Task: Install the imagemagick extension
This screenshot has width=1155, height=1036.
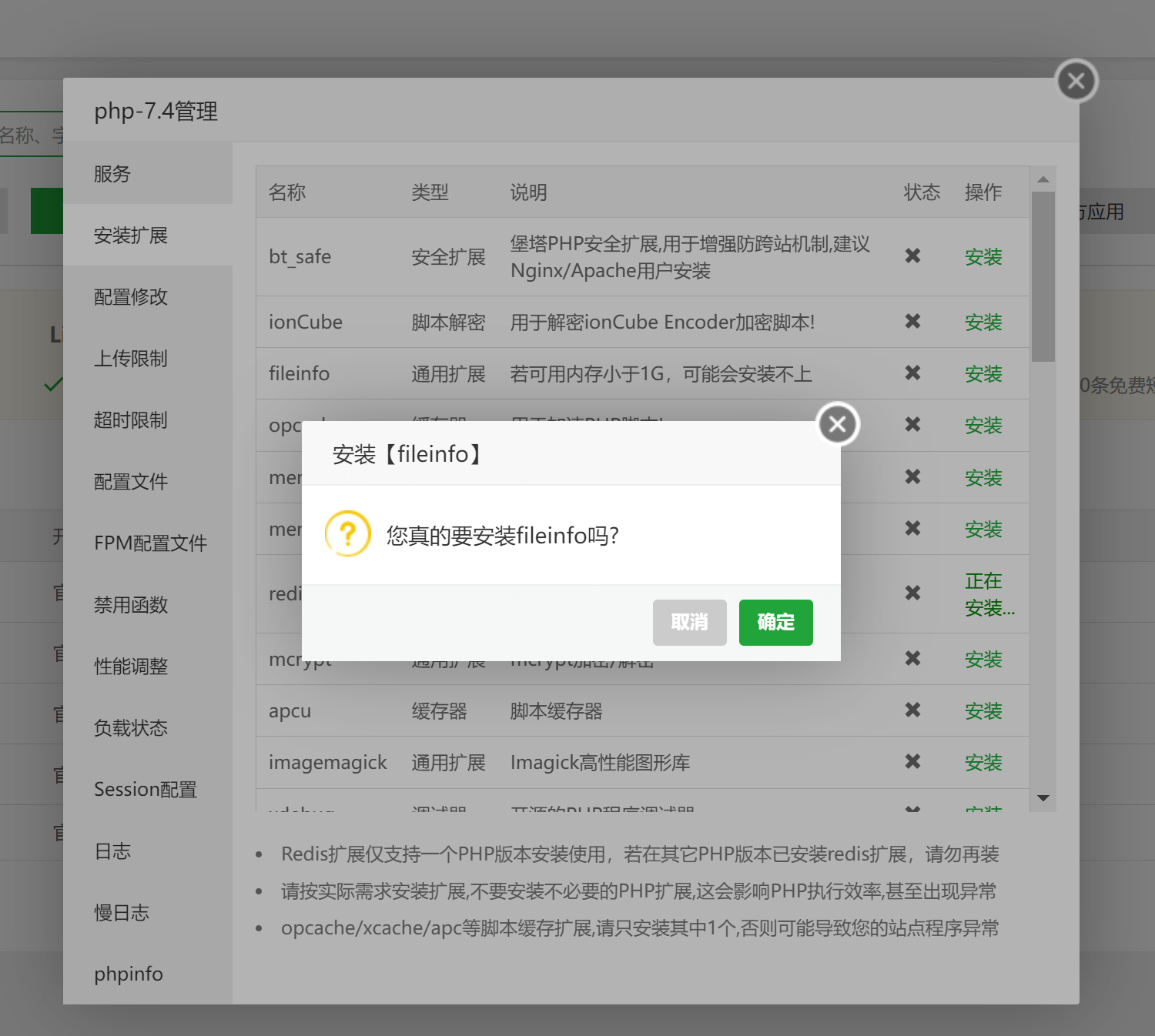Action: tap(983, 763)
